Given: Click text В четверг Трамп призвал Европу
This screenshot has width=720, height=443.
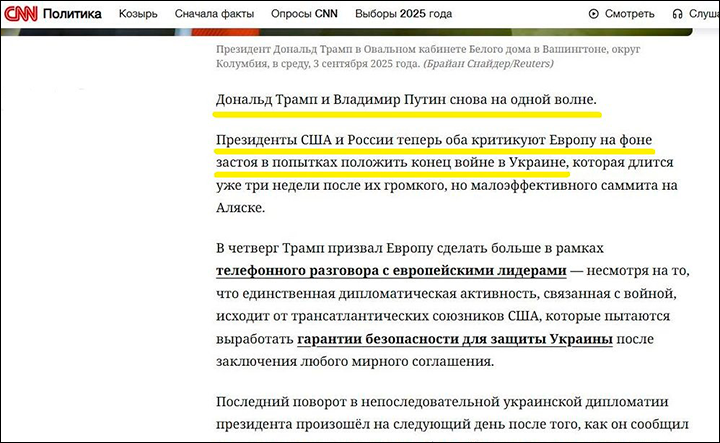Looking at the screenshot, I should (x=325, y=248).
